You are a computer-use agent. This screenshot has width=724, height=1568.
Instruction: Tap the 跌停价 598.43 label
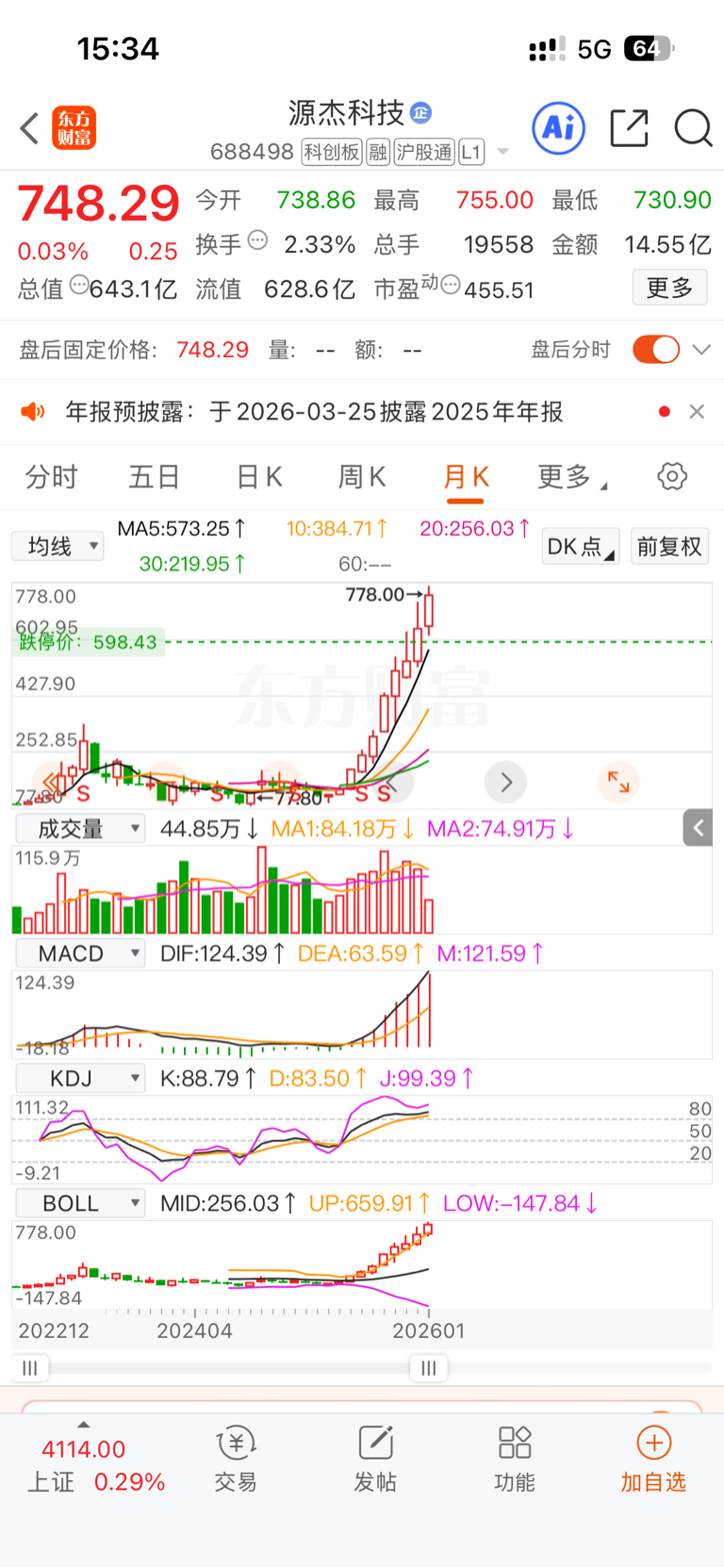(88, 642)
